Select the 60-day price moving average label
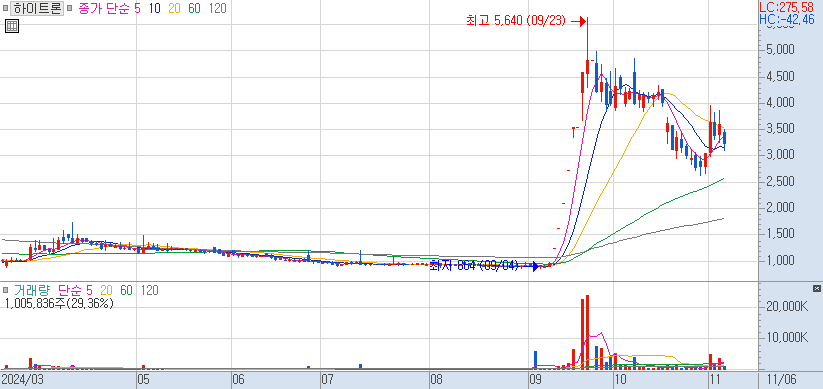Viewport: 823px width, 389px height. [195, 9]
